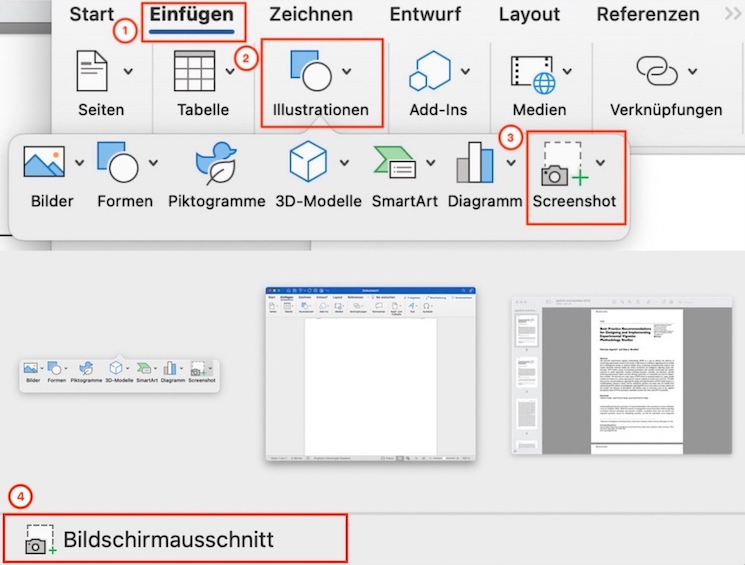Click the Add-Ins label
This screenshot has width=745, height=565.
(438, 110)
